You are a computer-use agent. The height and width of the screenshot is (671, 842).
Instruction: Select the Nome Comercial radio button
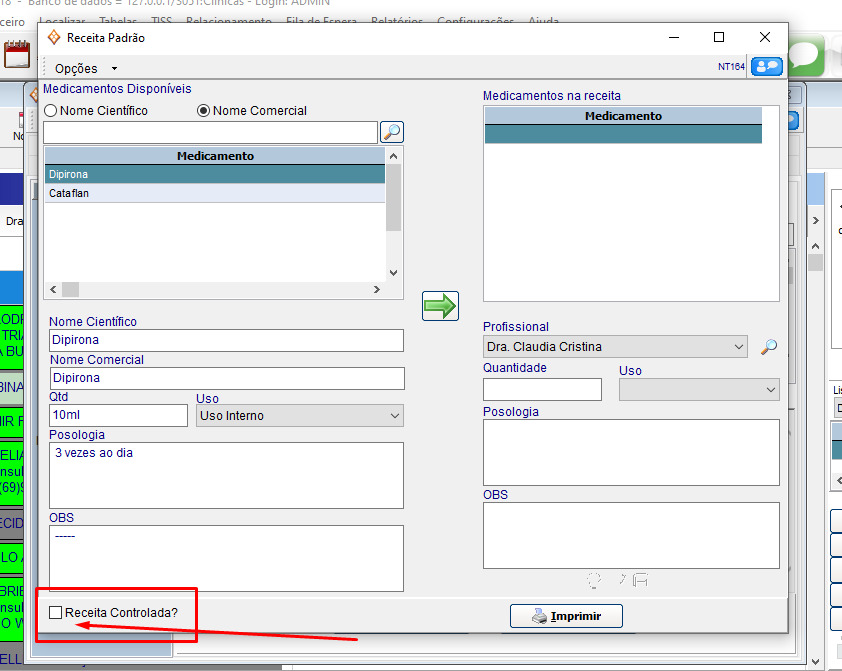point(204,111)
